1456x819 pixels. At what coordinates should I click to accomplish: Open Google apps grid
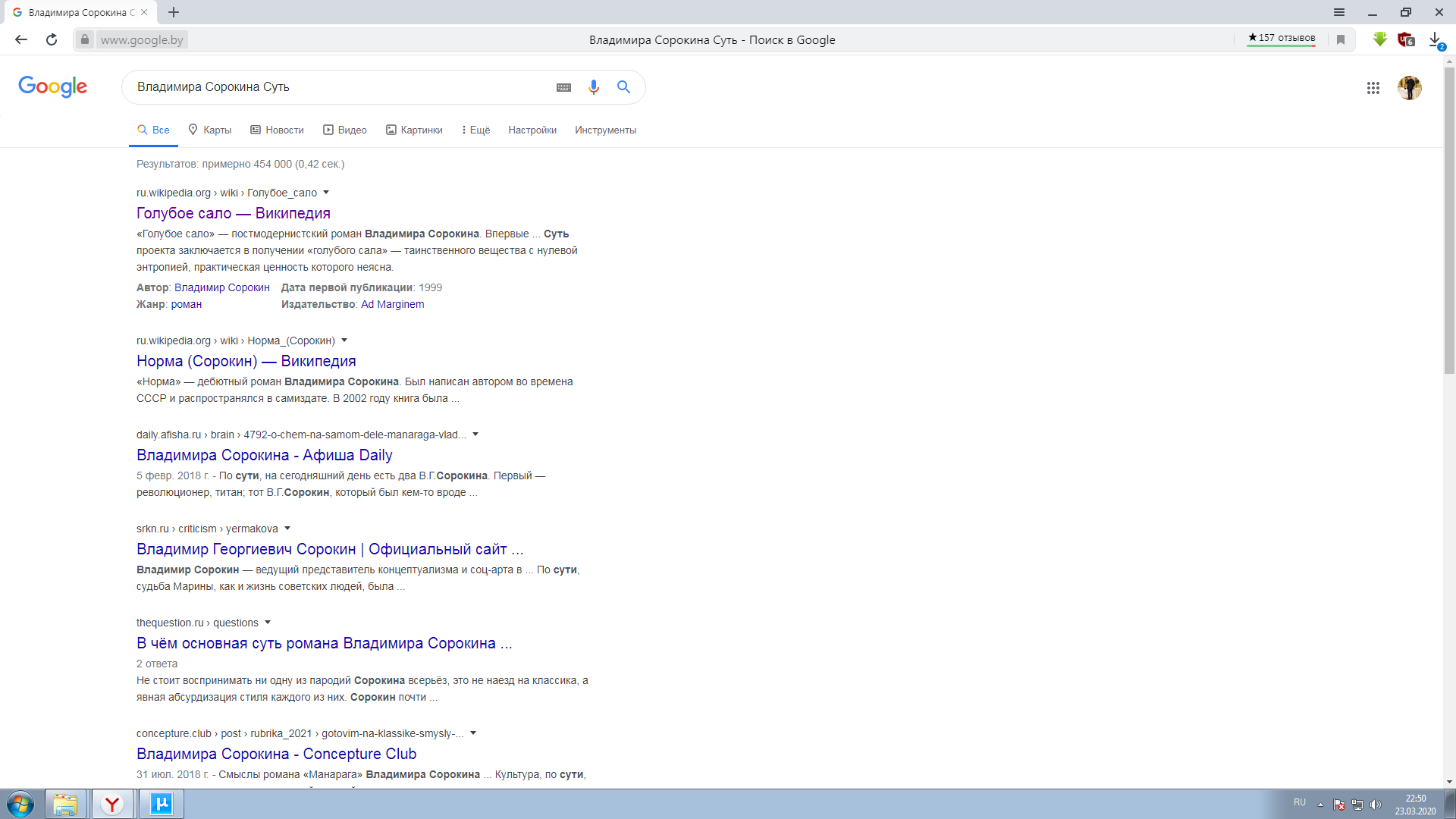pos(1373,88)
